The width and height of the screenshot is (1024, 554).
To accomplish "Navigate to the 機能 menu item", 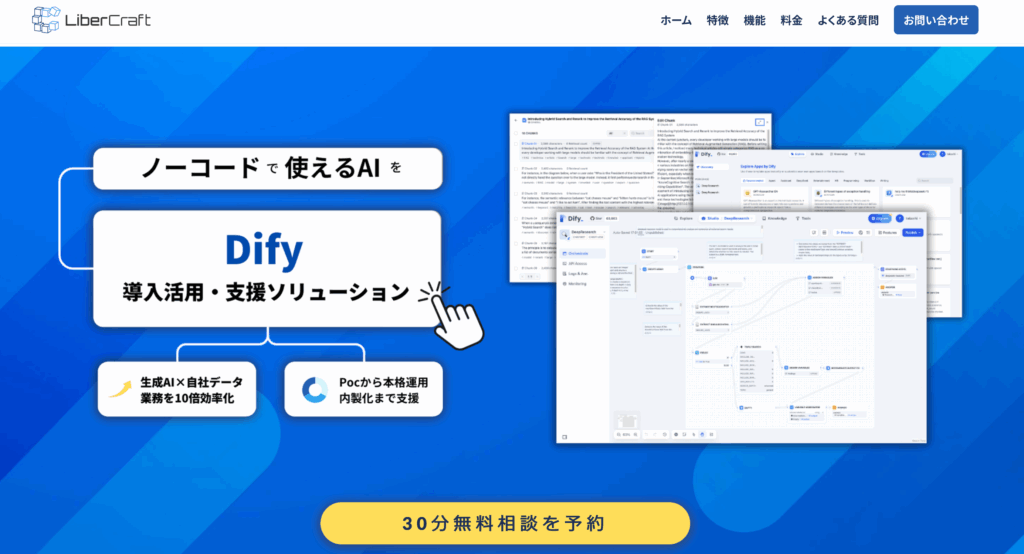I will pyautogui.click(x=755, y=20).
